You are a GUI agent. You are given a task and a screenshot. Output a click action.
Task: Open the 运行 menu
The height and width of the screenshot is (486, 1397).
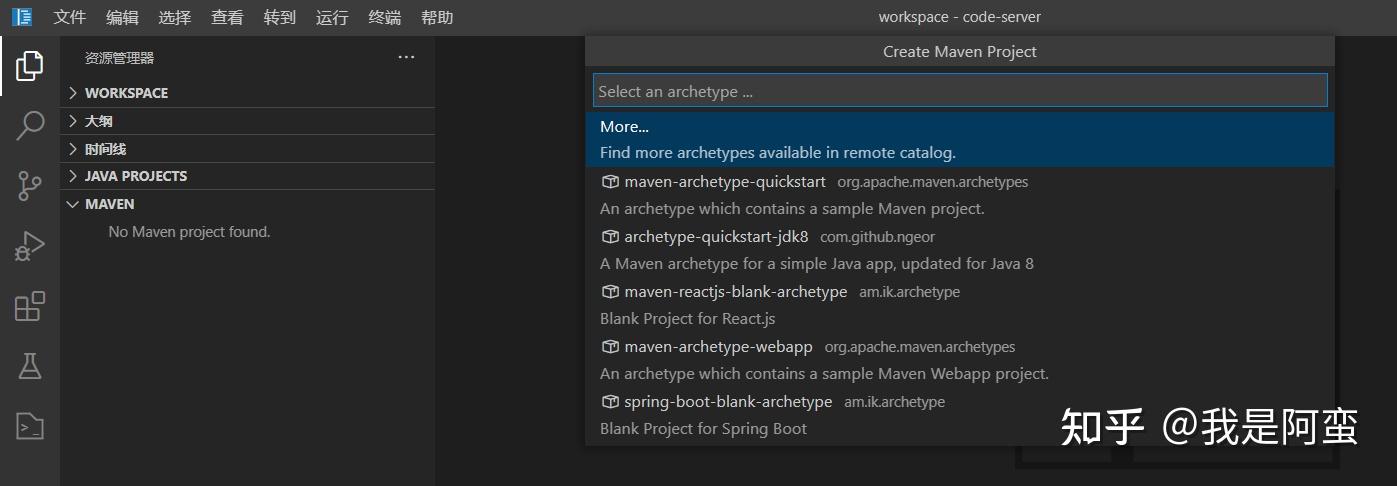pyautogui.click(x=332, y=17)
